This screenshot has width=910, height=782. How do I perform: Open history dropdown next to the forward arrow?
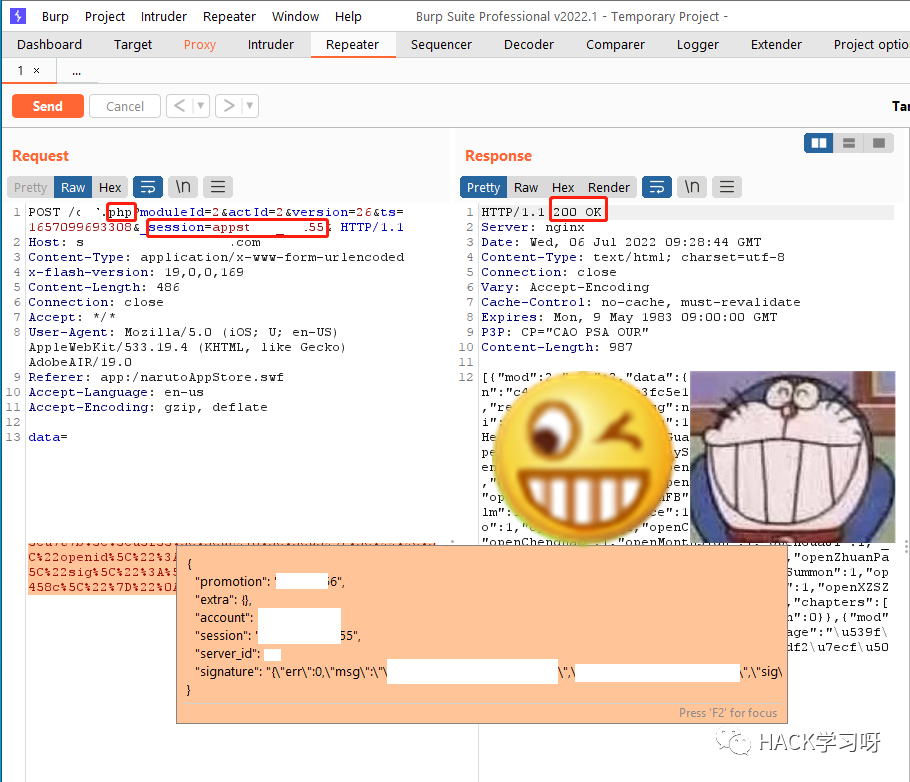[x=250, y=106]
